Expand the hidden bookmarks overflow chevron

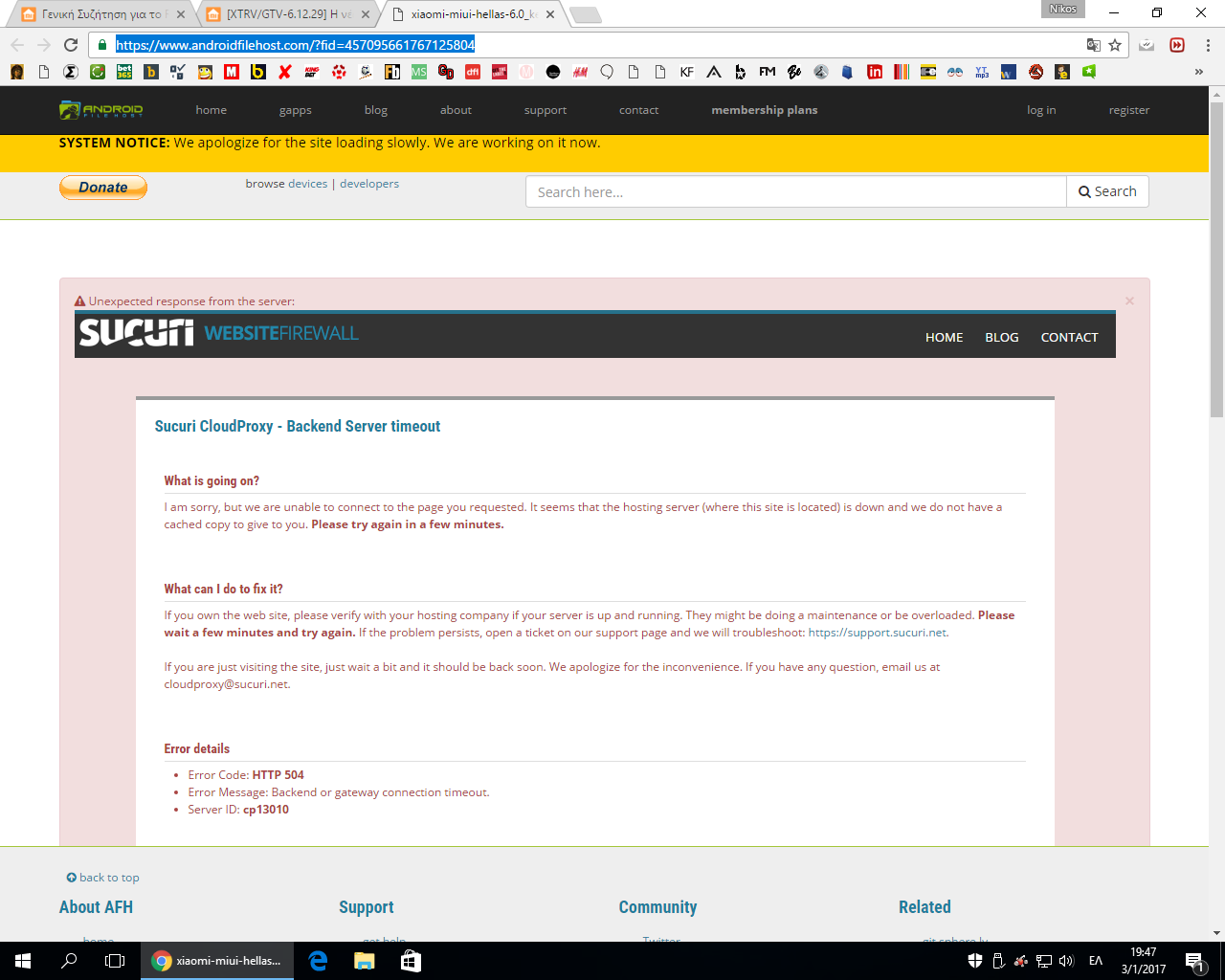(1198, 72)
